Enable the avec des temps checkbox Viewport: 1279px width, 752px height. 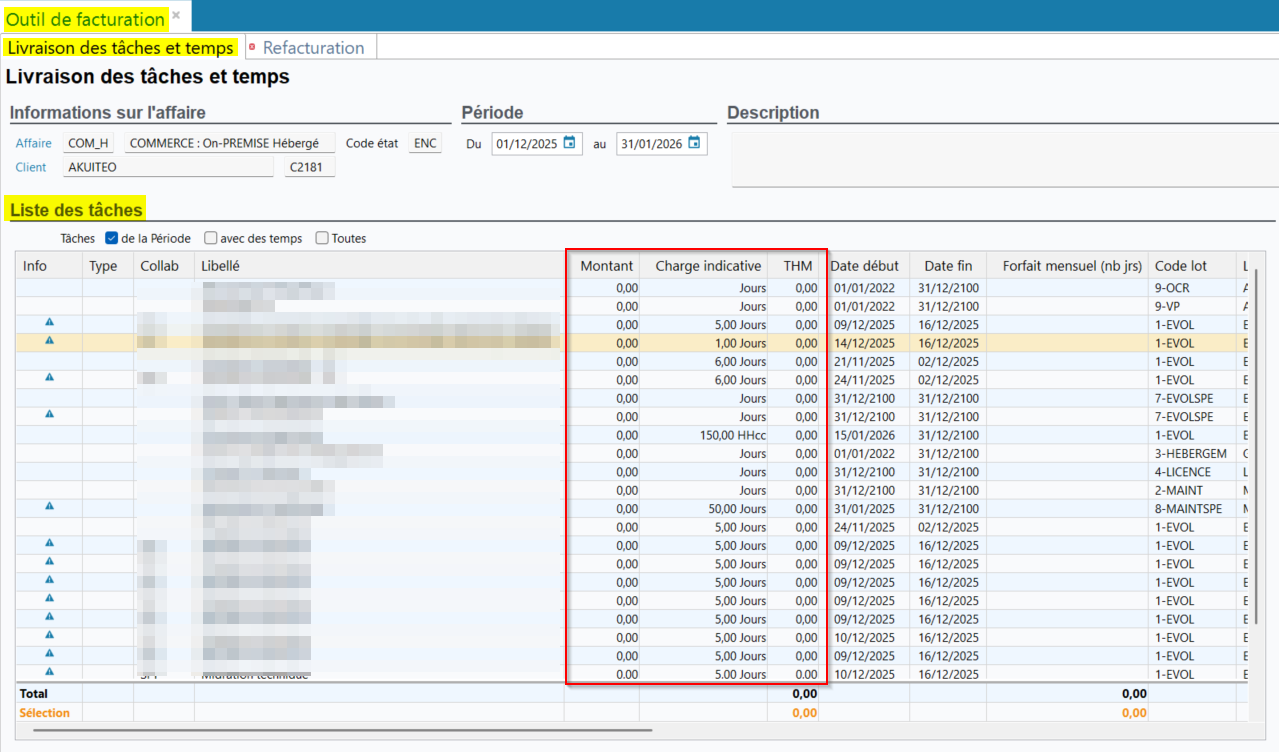[x=211, y=238]
